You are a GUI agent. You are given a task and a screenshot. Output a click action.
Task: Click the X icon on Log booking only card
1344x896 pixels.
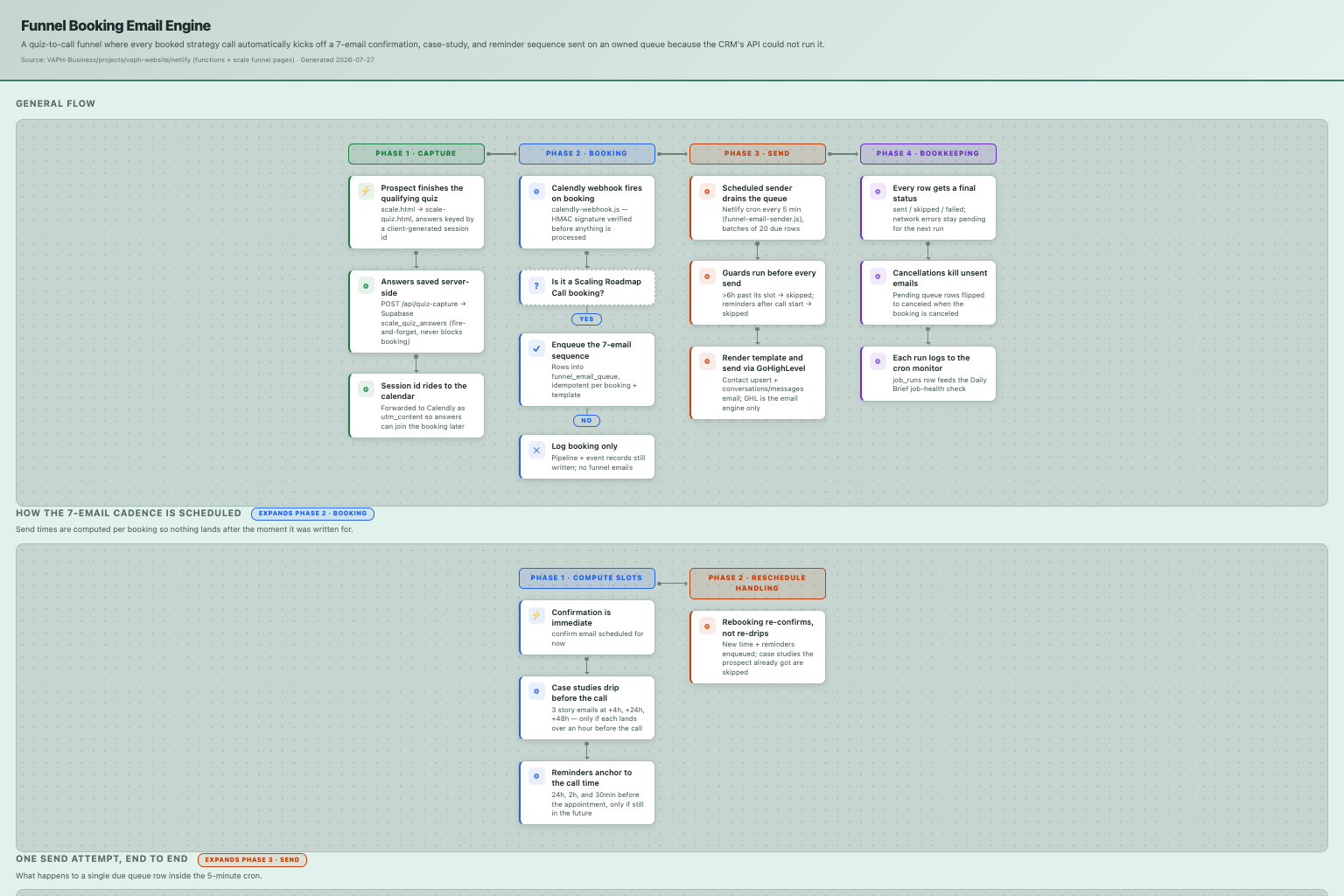tap(536, 450)
